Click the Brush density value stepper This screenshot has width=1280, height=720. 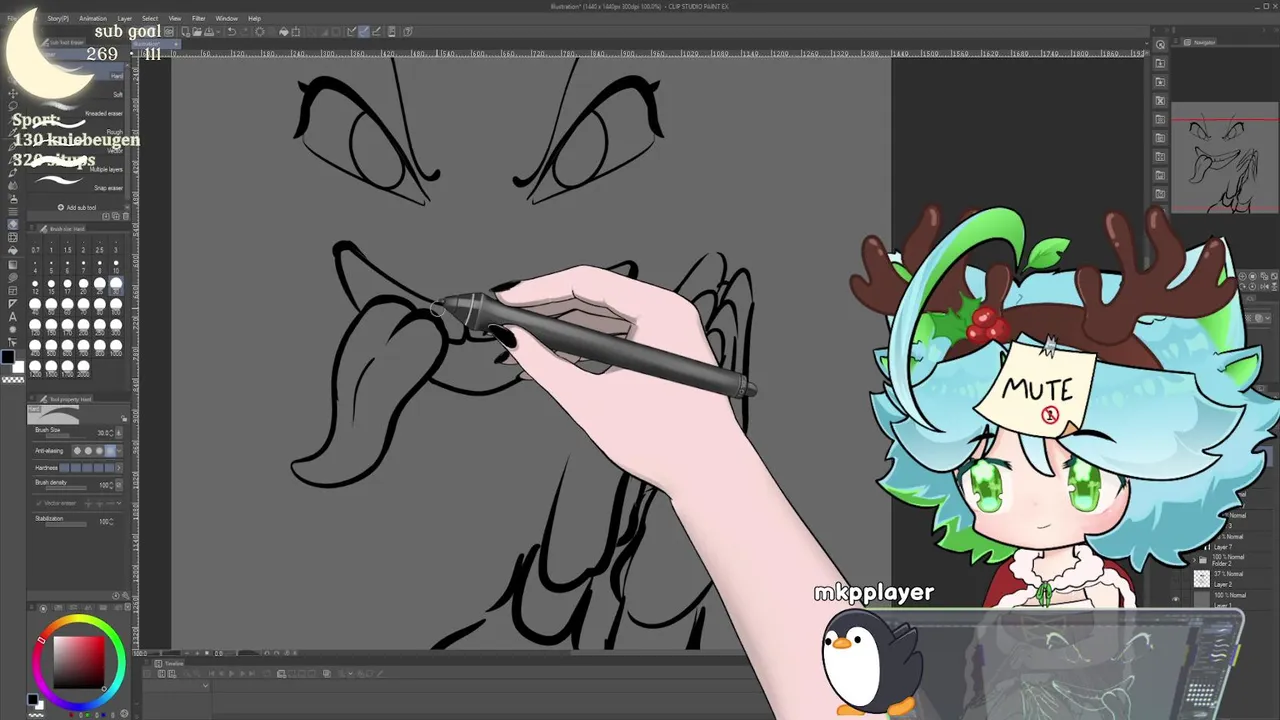pos(112,485)
